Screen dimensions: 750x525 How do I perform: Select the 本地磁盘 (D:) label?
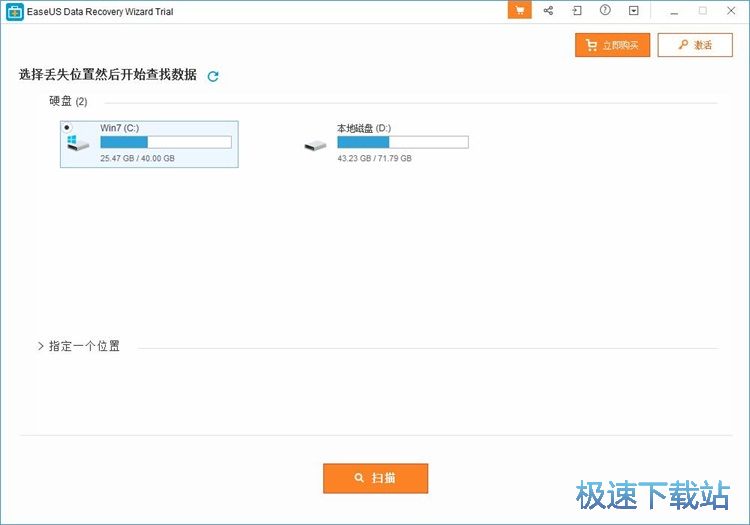click(364, 128)
